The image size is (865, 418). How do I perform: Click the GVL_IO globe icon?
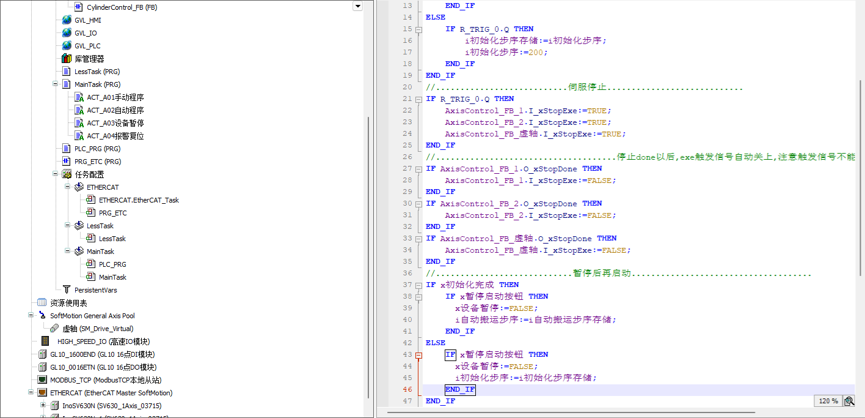click(66, 33)
